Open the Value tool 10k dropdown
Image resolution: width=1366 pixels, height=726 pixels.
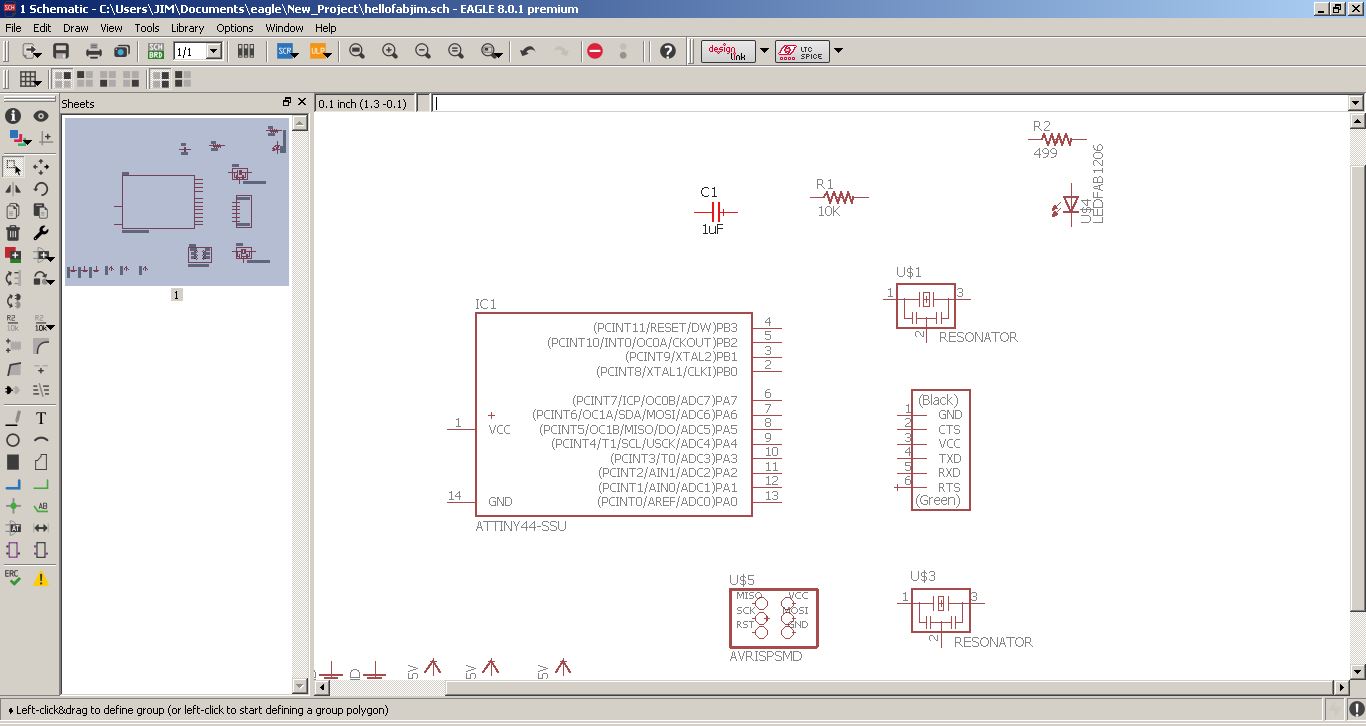pyautogui.click(x=44, y=323)
